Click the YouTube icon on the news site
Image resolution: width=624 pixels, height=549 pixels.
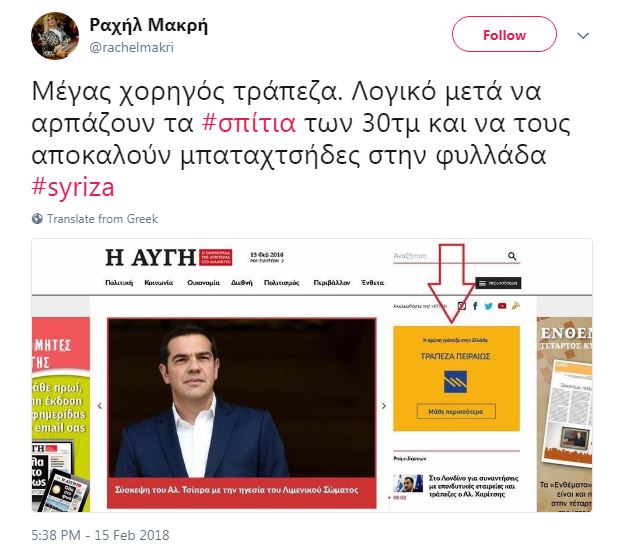[502, 306]
